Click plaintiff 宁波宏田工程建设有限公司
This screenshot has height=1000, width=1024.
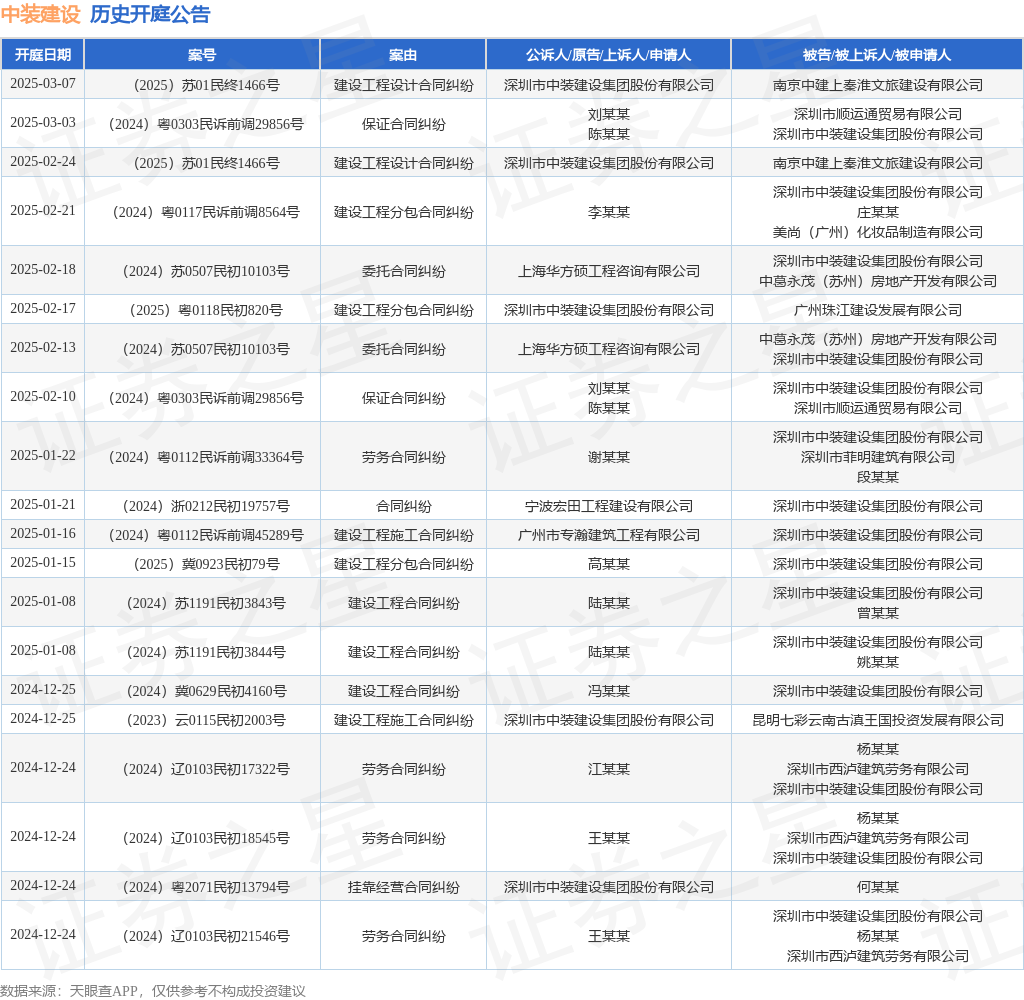pos(609,506)
